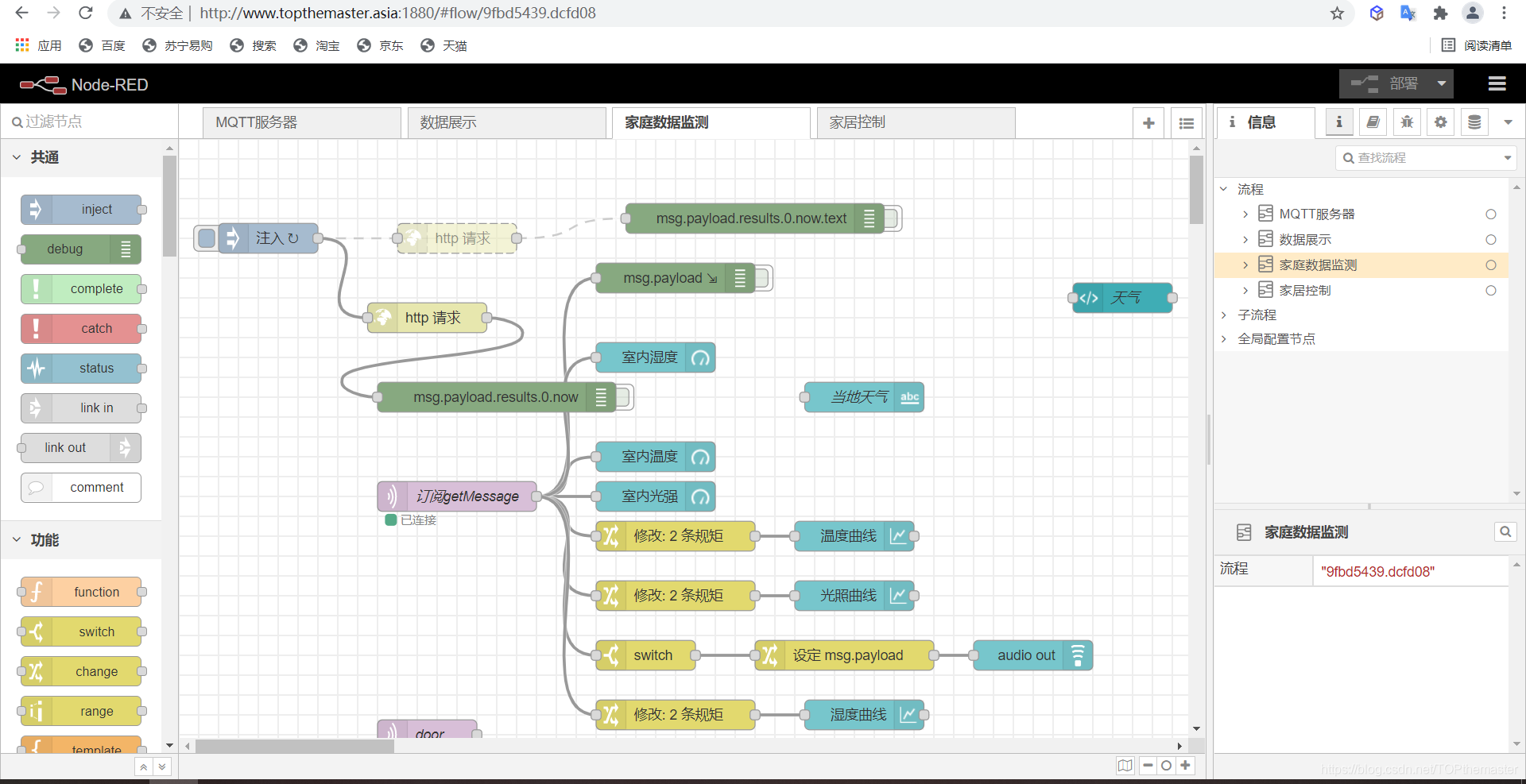The height and width of the screenshot is (784, 1526).
Task: Toggle the canvas navigator map
Action: point(1125,766)
